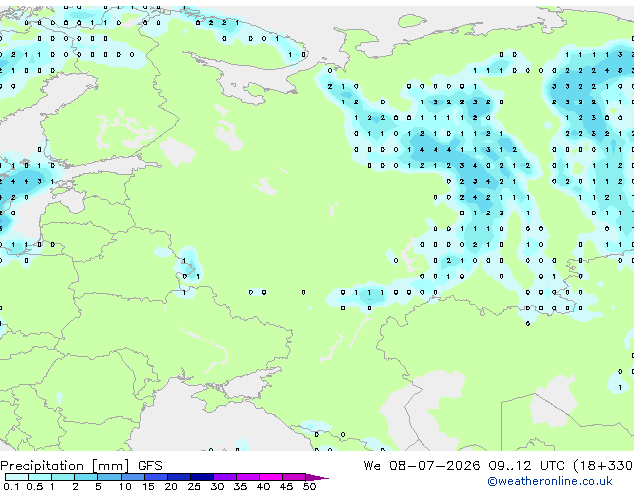Click the arrow tip above 50 mm on legend
Image resolution: width=634 pixels, height=490 pixels.
[x=318, y=477]
